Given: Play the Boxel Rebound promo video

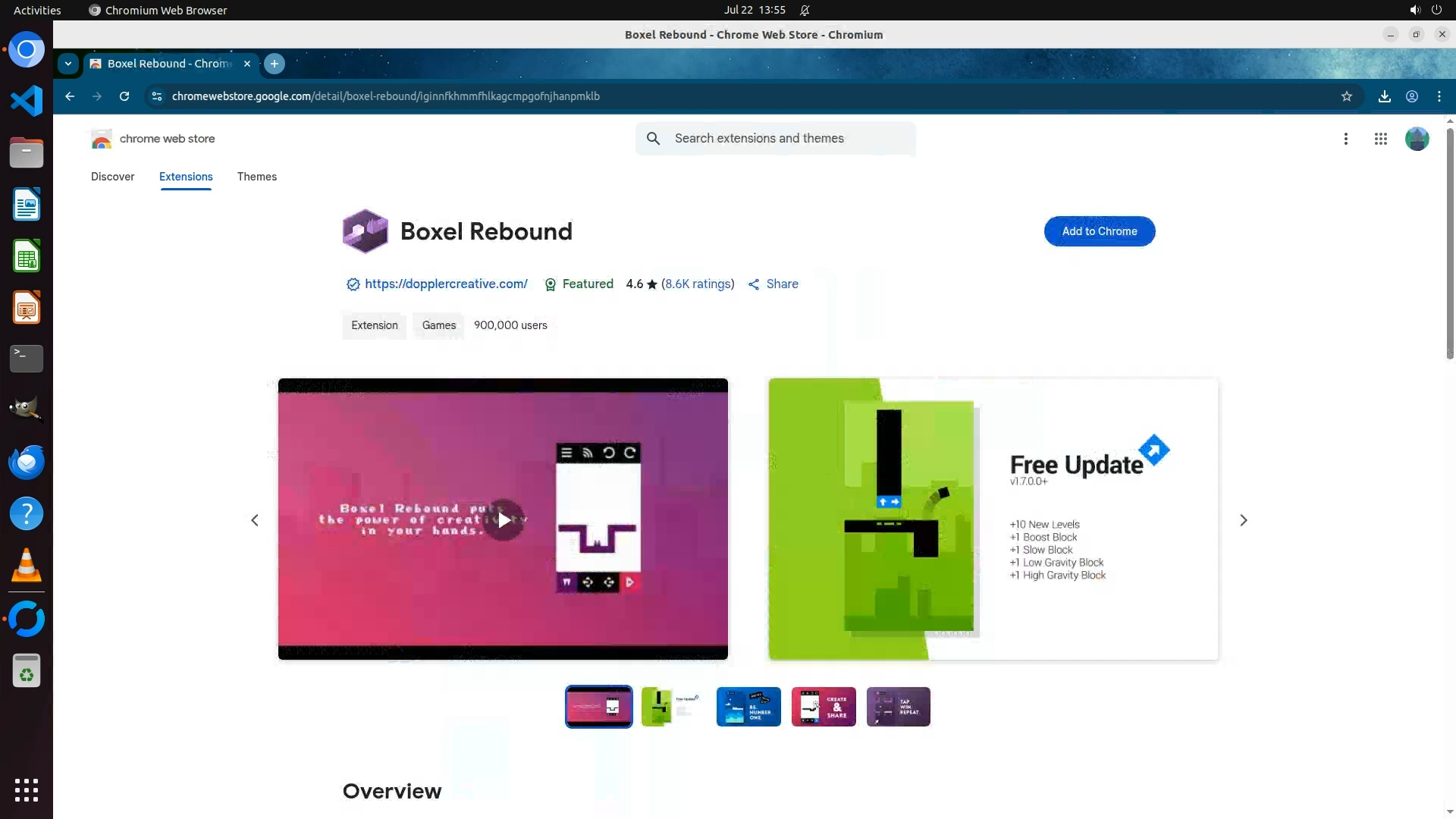Looking at the screenshot, I should [x=504, y=520].
